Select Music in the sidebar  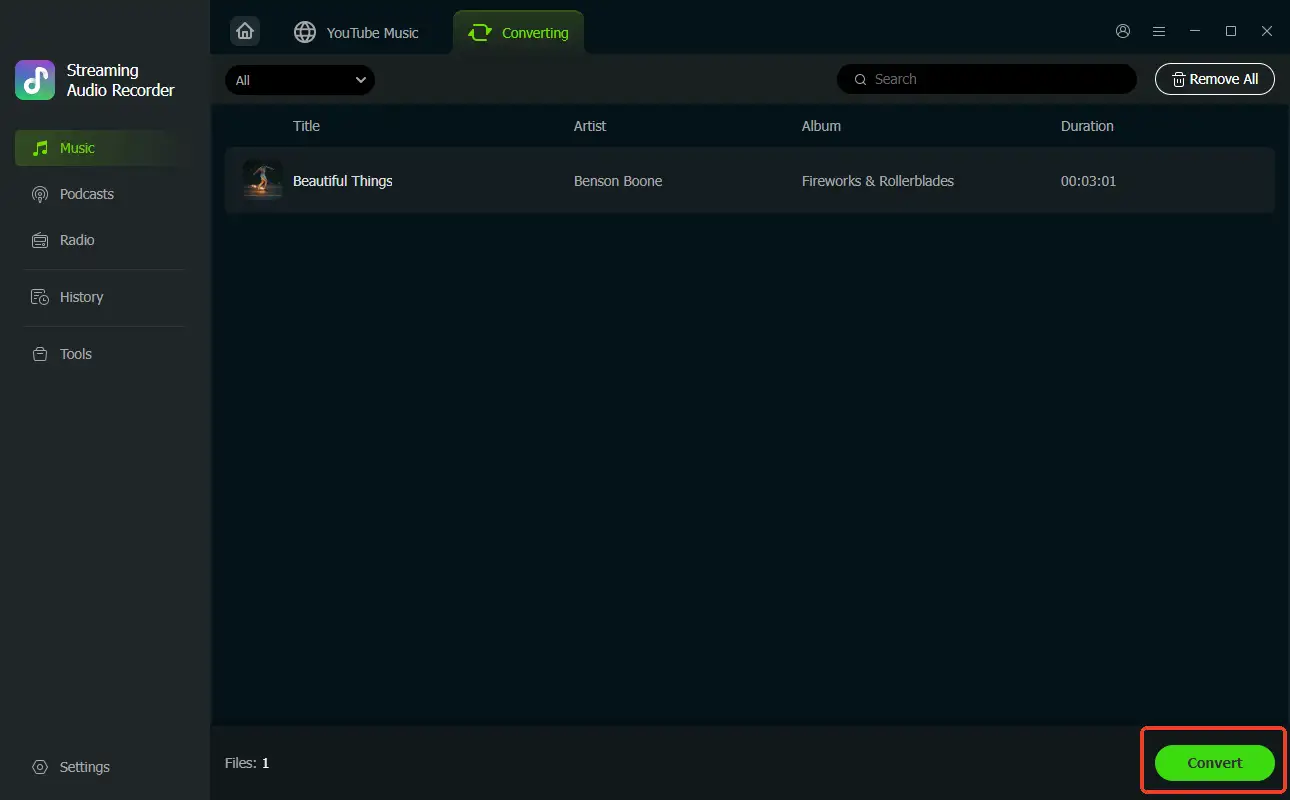[x=100, y=148]
